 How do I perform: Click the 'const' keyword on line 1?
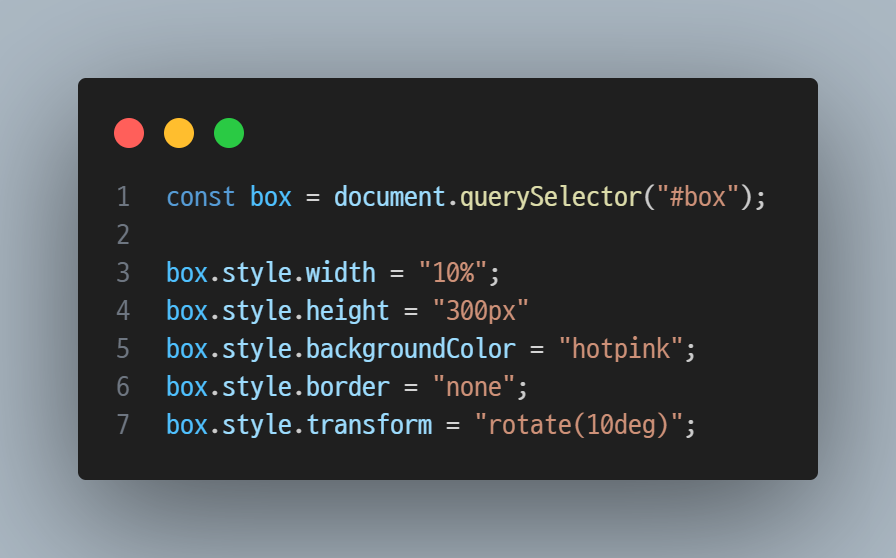(201, 197)
